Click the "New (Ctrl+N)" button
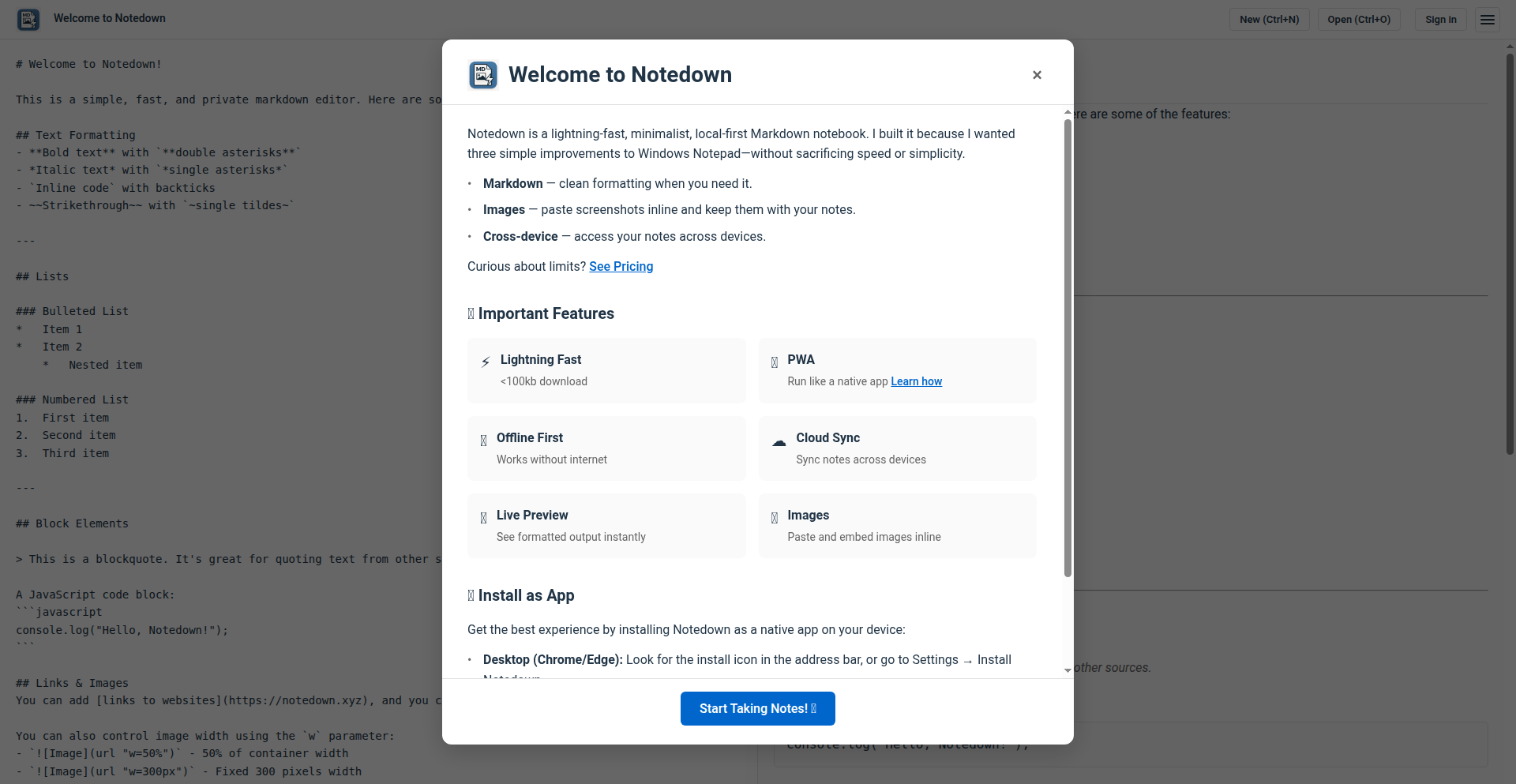1516x784 pixels. (1269, 19)
